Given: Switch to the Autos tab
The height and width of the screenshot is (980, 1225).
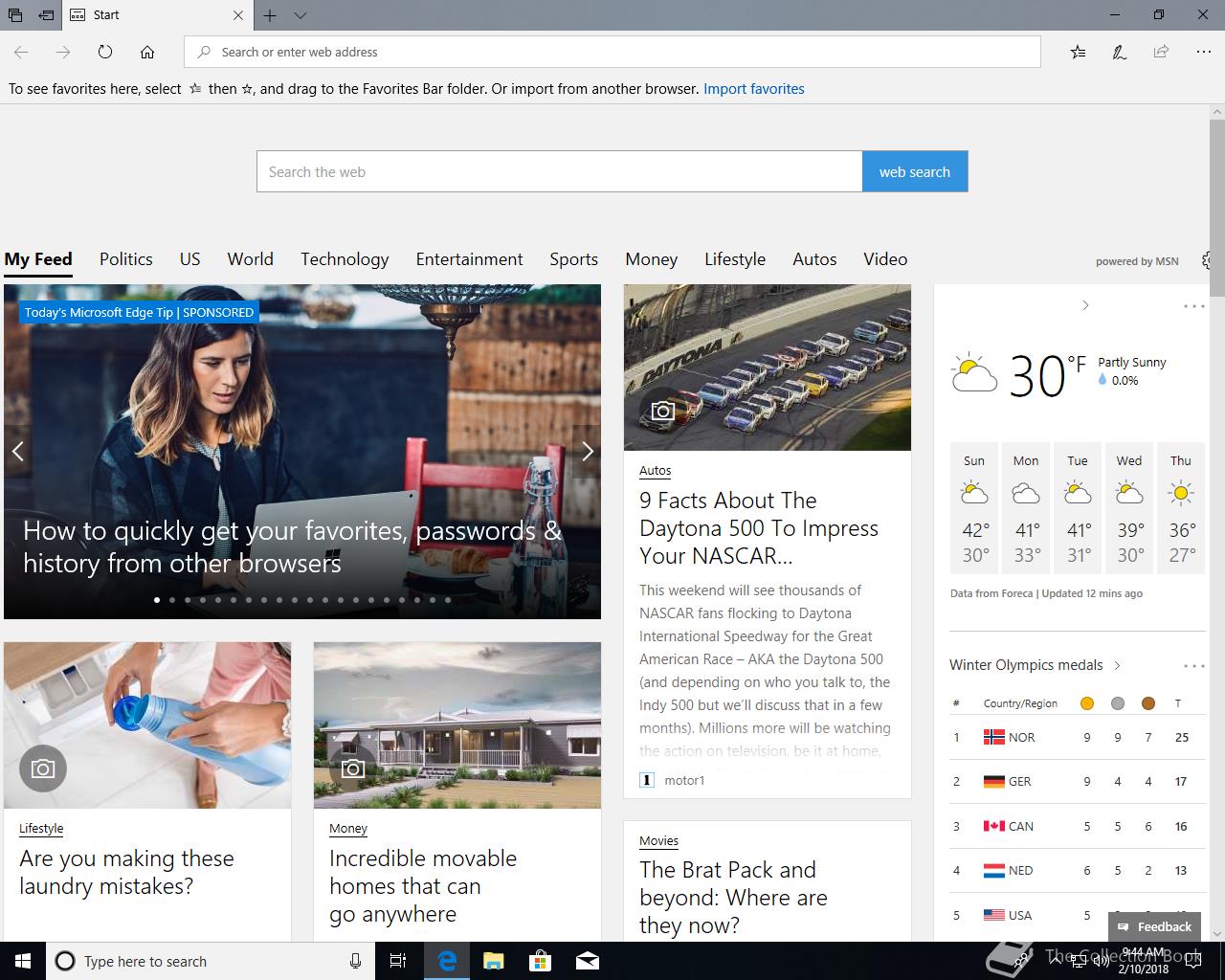Looking at the screenshot, I should pyautogui.click(x=814, y=259).
